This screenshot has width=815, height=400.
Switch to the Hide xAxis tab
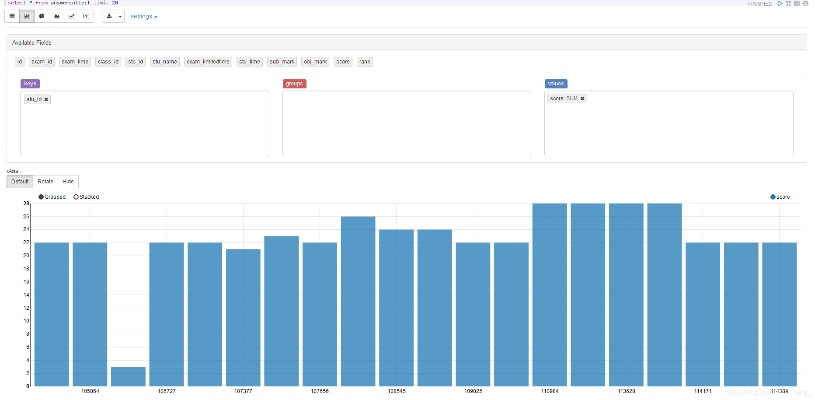pos(68,181)
